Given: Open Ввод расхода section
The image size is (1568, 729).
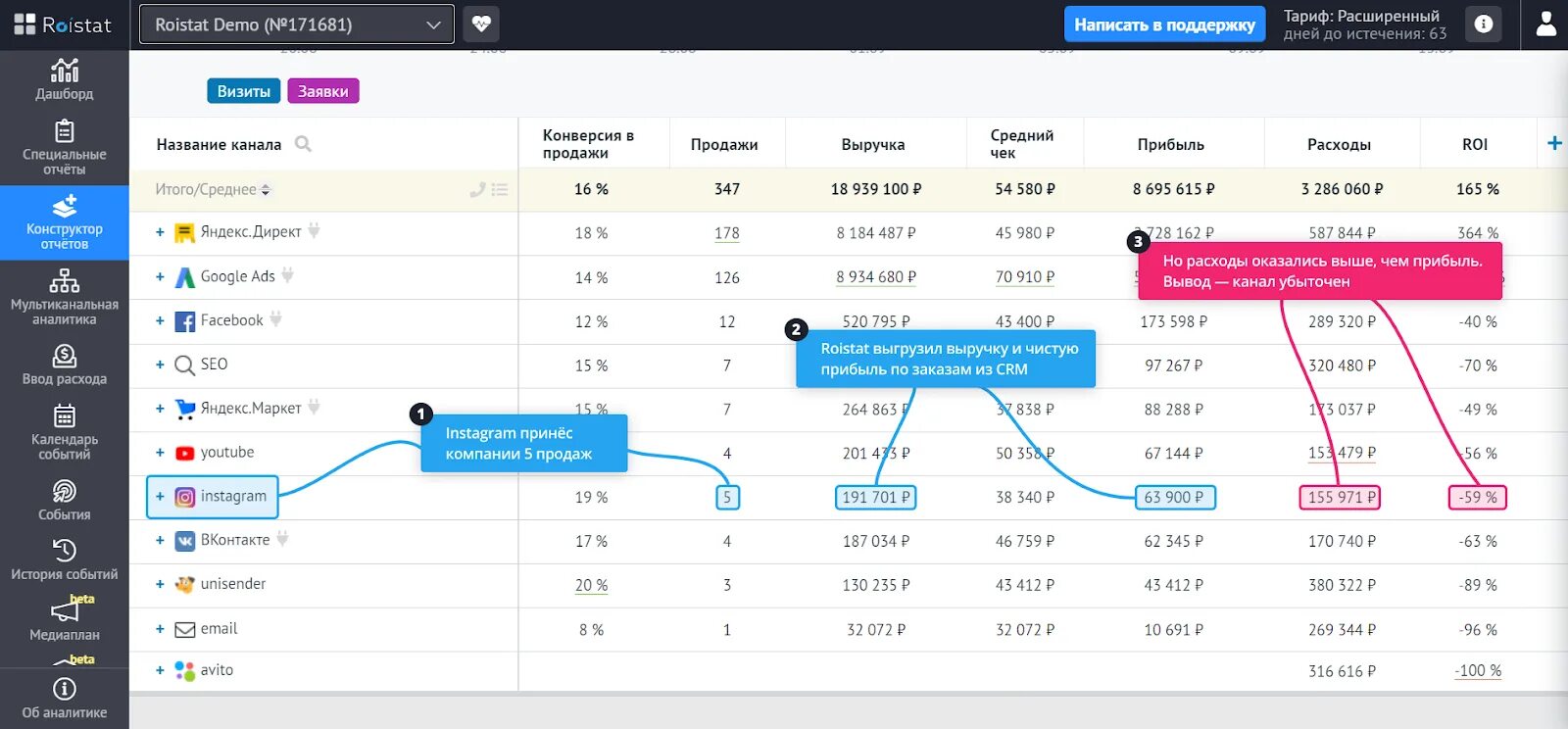Looking at the screenshot, I should 65,364.
